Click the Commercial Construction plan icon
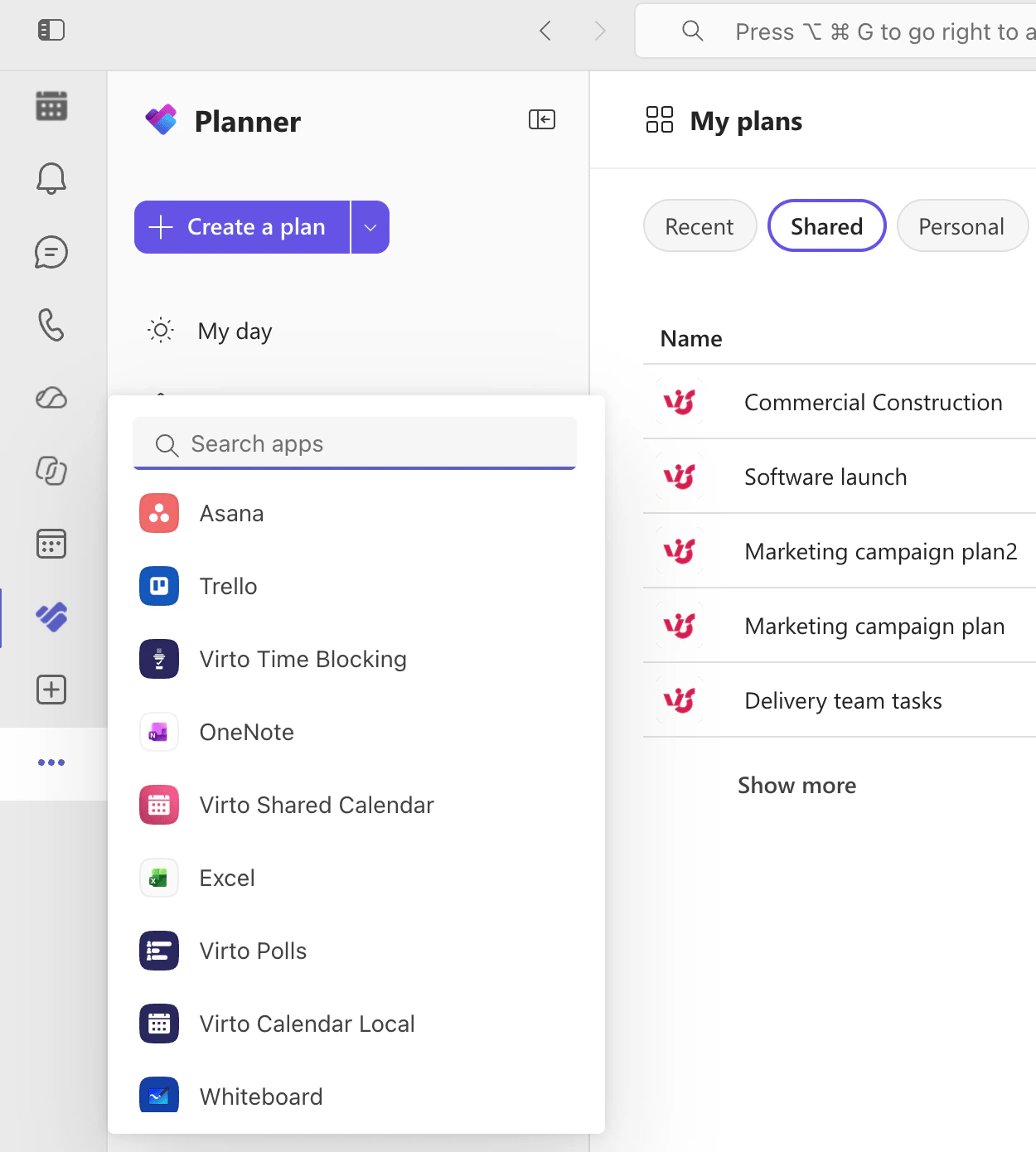Image resolution: width=1036 pixels, height=1152 pixels. pyautogui.click(x=680, y=403)
